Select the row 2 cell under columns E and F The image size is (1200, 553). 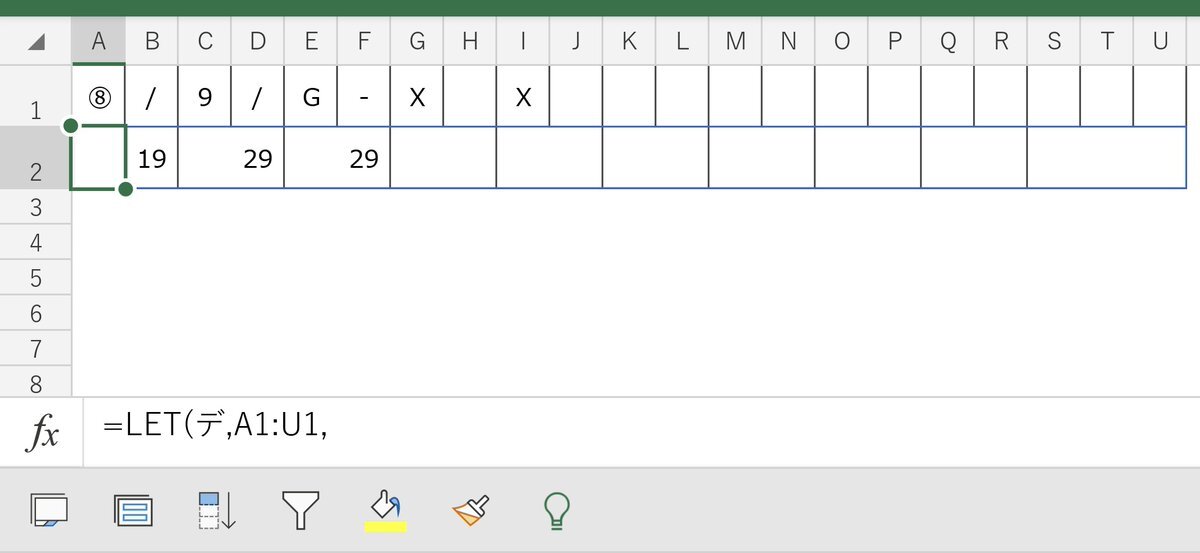(337, 158)
